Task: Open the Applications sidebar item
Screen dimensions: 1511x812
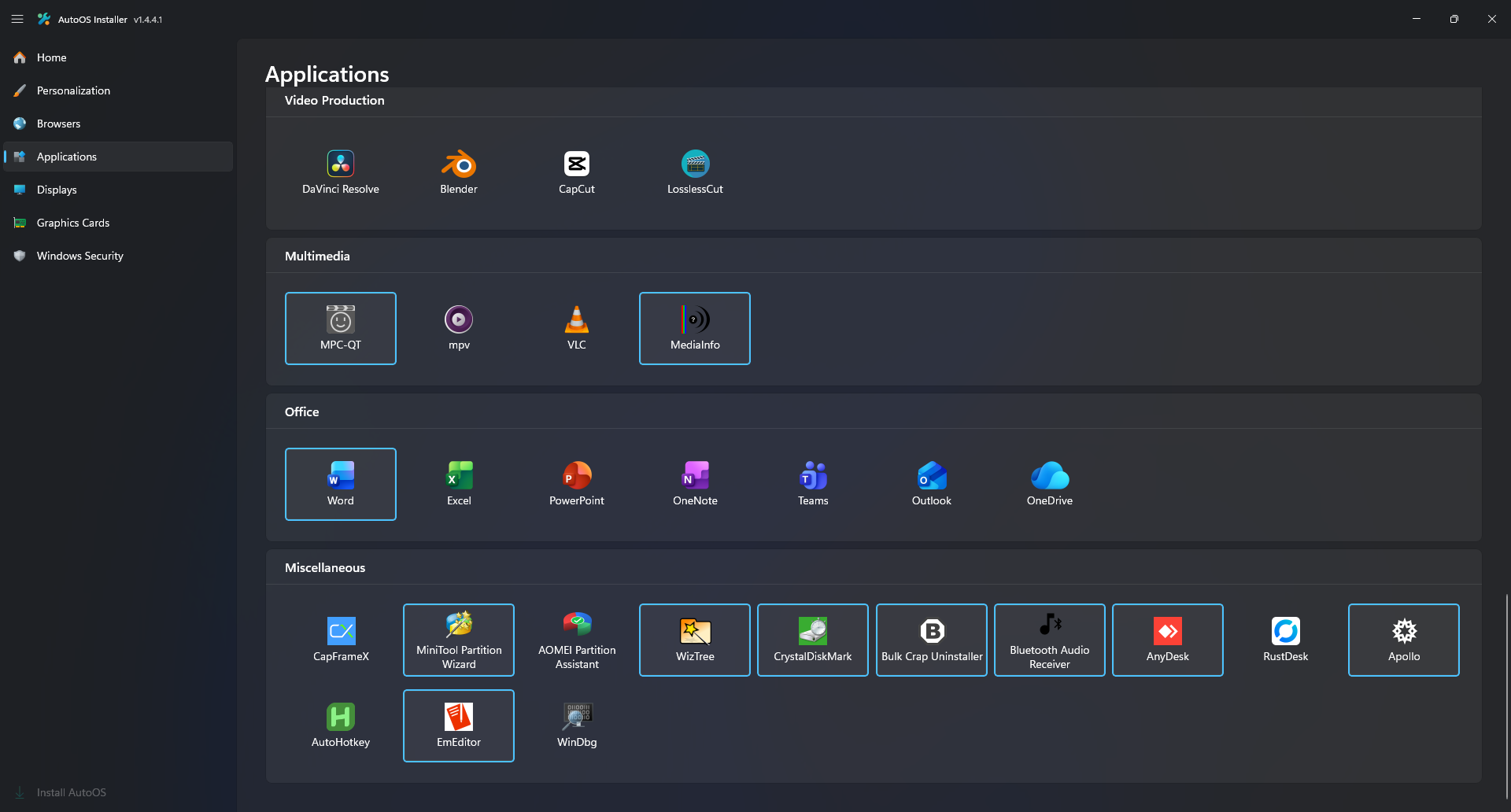Action: pos(118,157)
